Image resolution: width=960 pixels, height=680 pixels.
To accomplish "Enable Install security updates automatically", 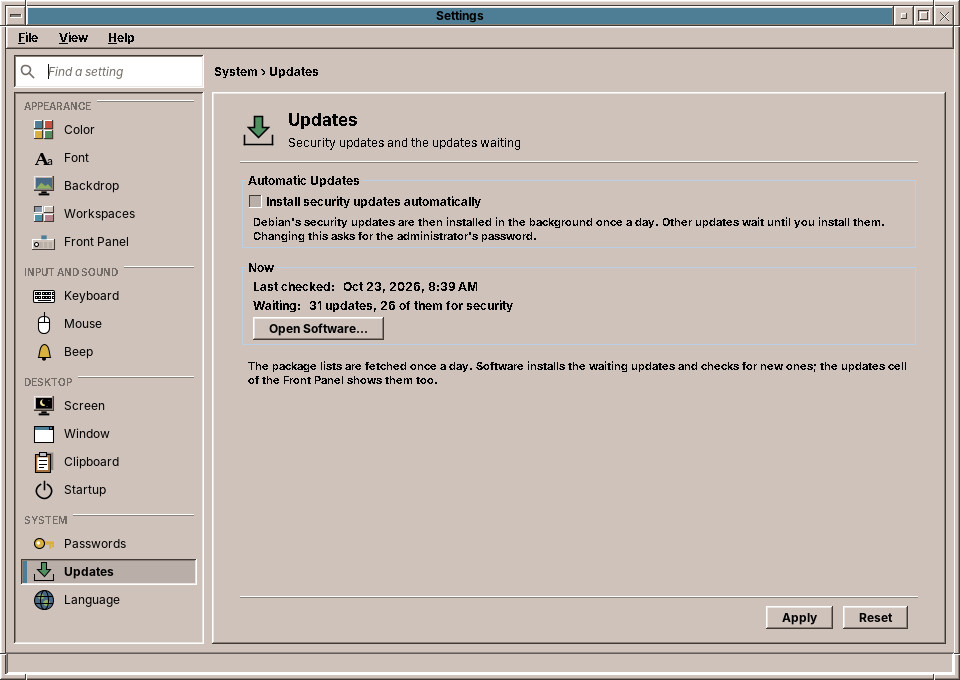I will (x=255, y=201).
